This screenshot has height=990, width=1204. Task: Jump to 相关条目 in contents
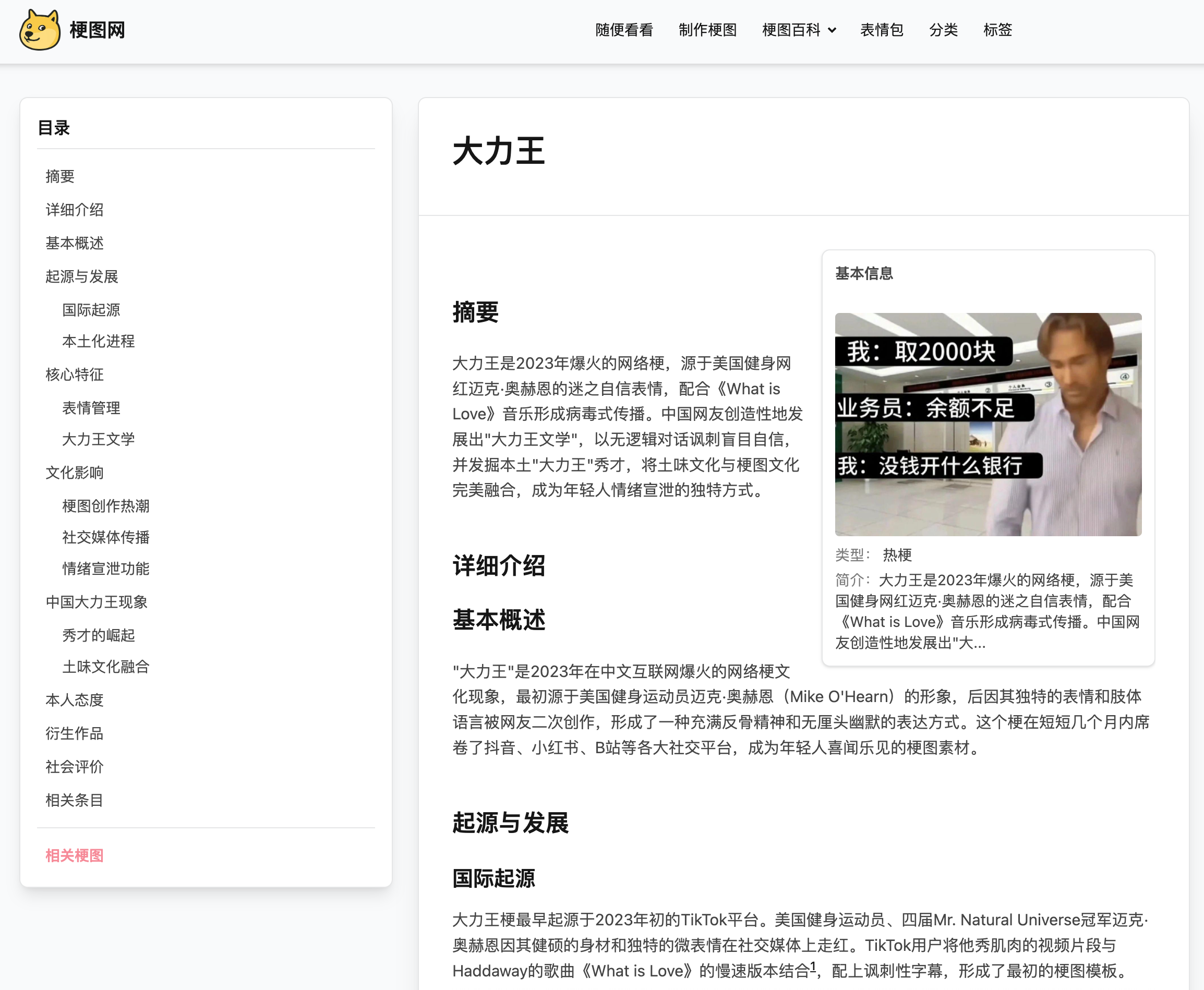tap(75, 800)
